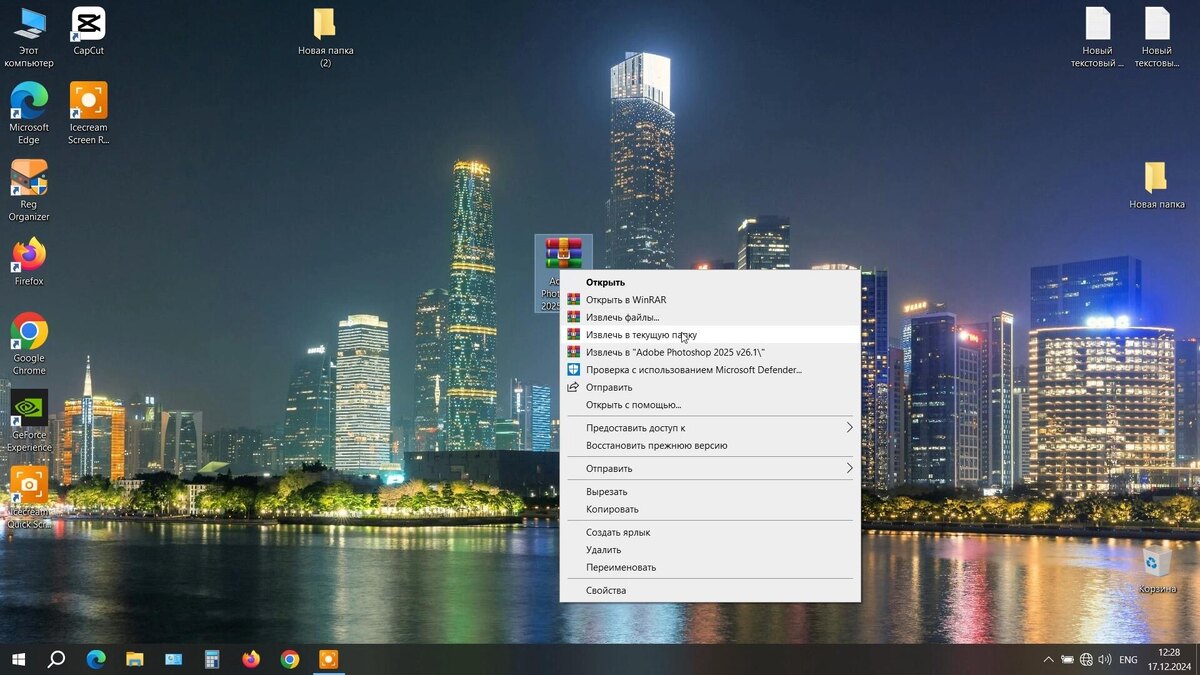Select the 'Этот компьютер' desktop icon
The width and height of the screenshot is (1200, 675).
point(29,37)
